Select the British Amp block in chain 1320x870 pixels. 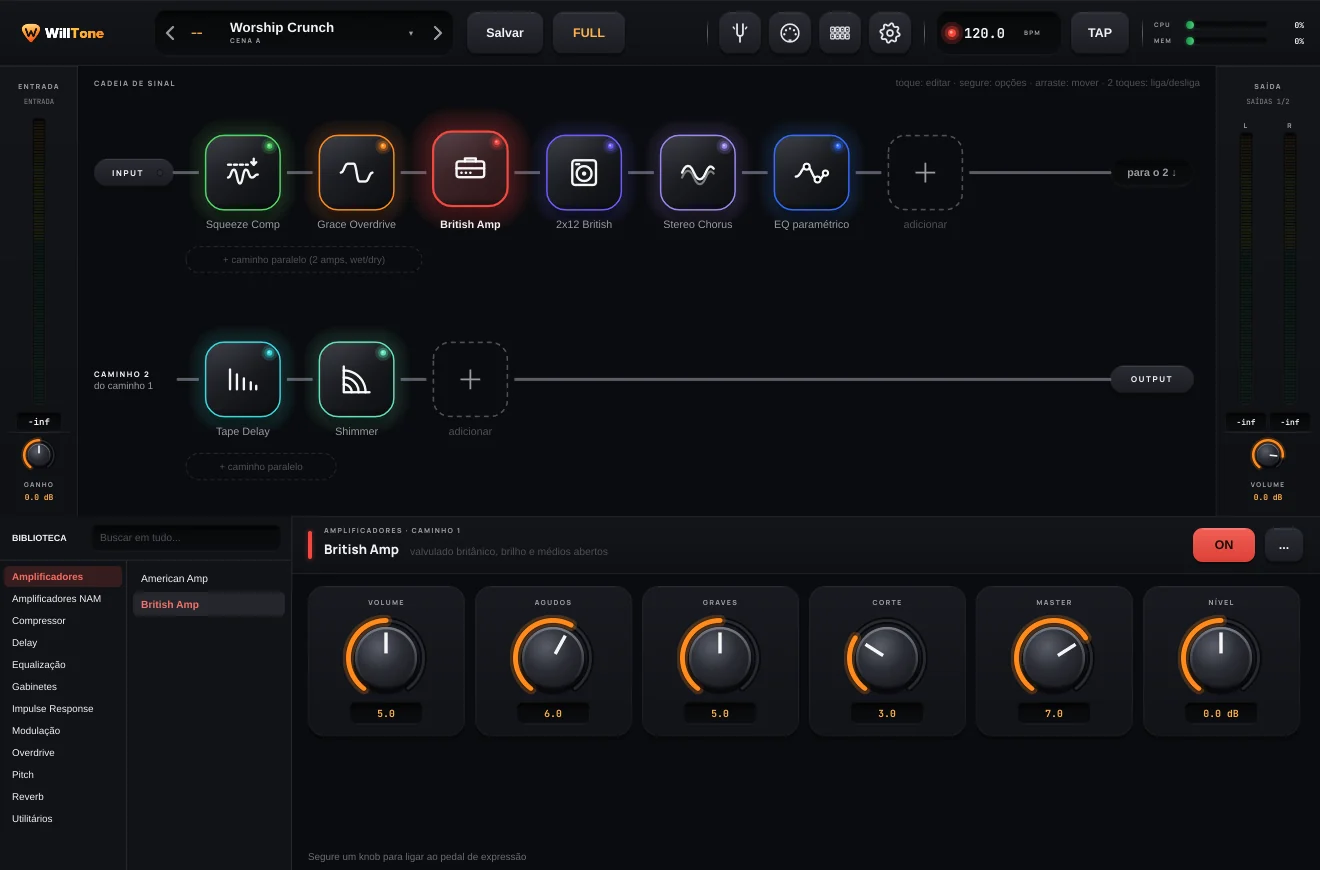click(x=470, y=169)
